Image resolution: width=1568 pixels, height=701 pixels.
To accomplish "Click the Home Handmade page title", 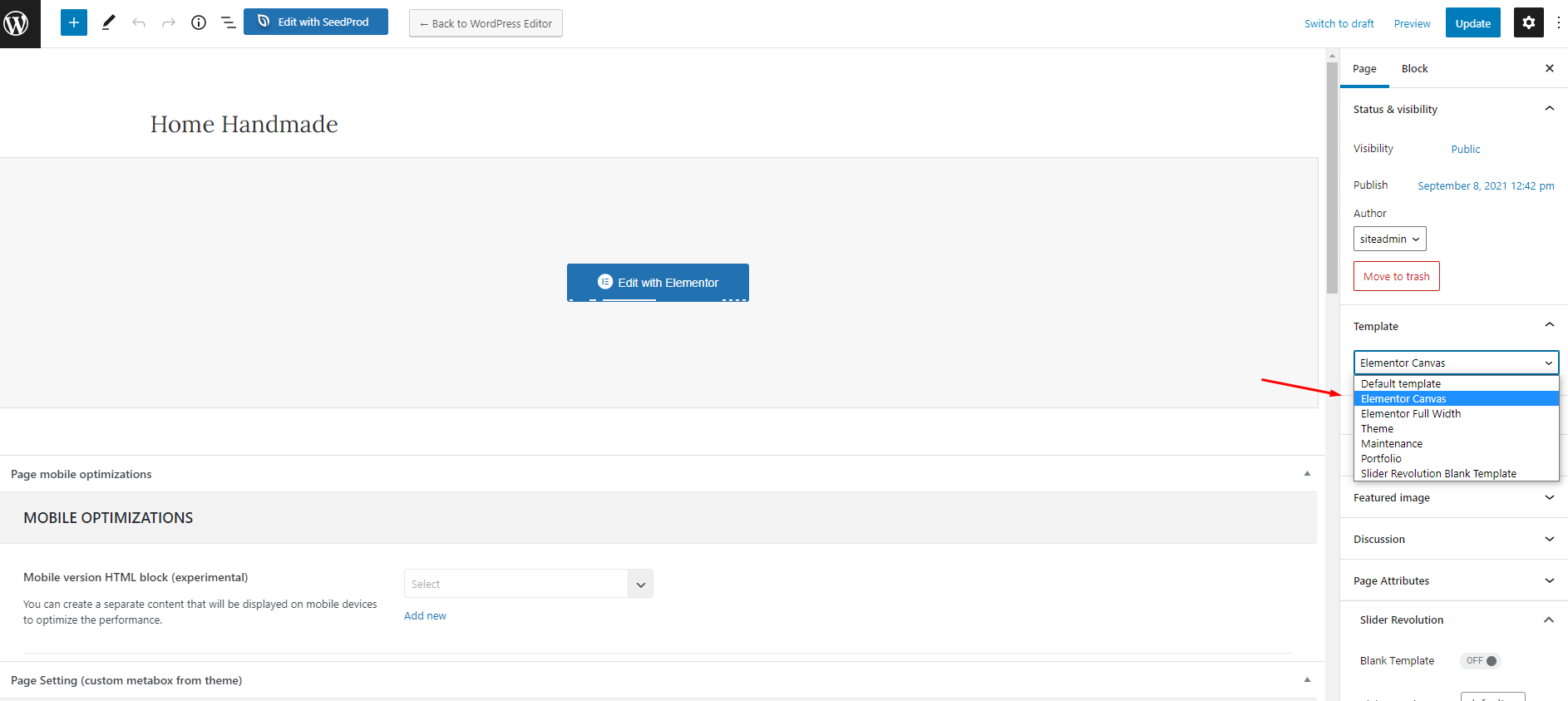I will pyautogui.click(x=244, y=124).
